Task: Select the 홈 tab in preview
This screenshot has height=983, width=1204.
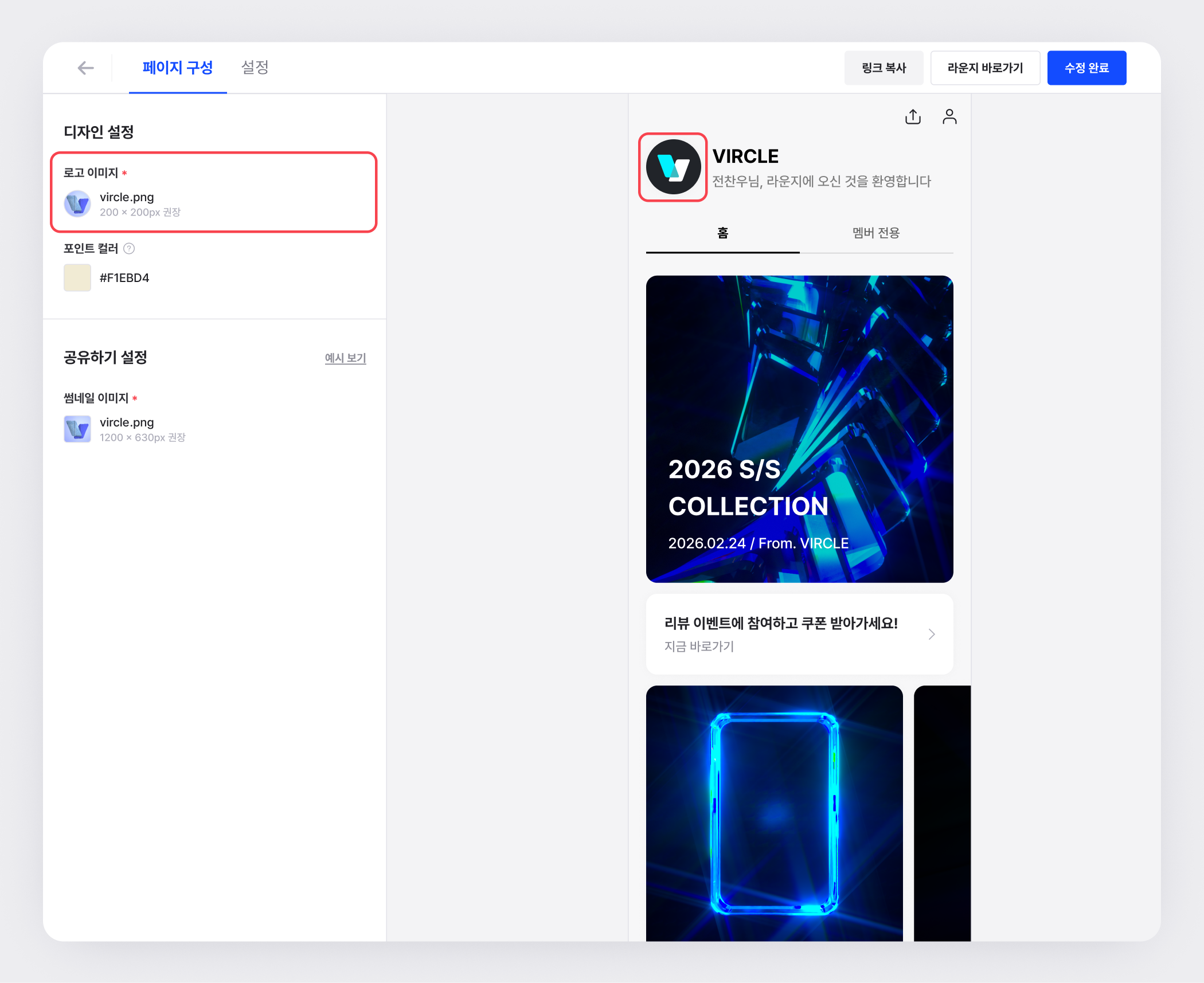Action: 722,233
